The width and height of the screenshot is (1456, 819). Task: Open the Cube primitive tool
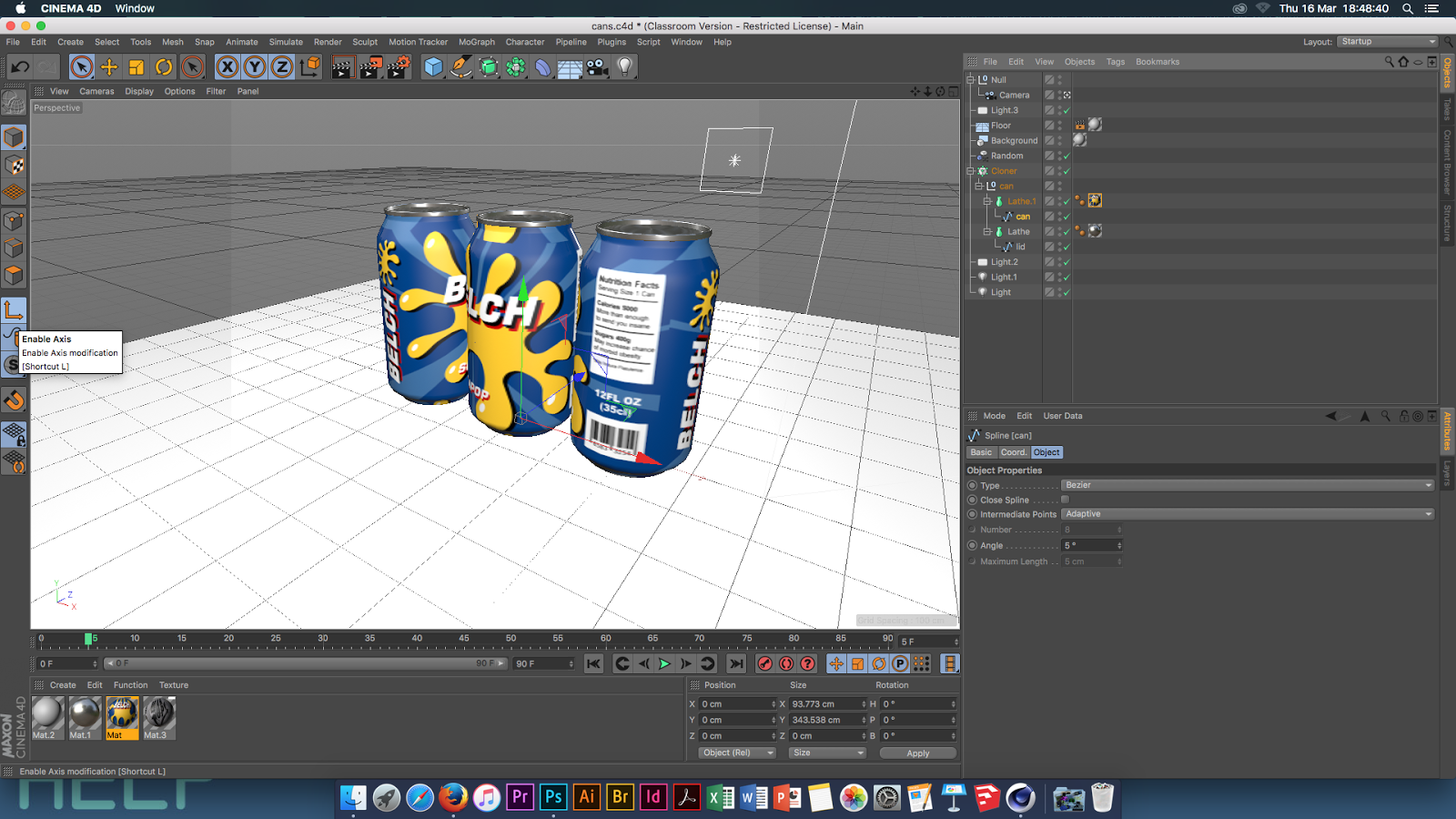(x=433, y=66)
